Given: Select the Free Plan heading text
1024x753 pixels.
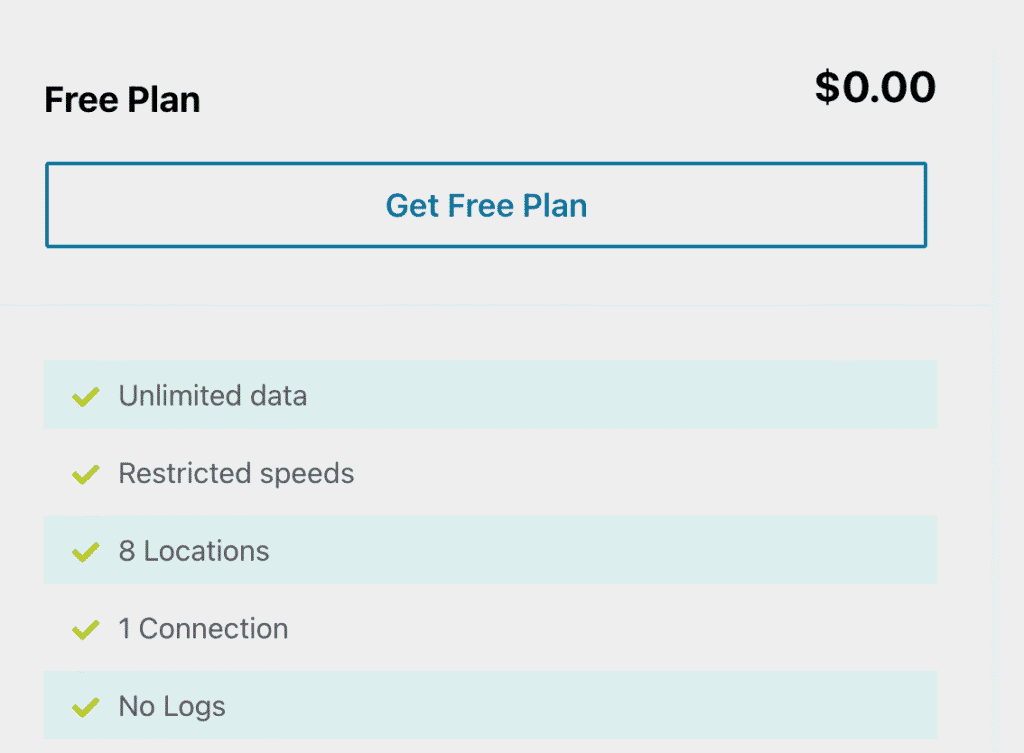Looking at the screenshot, I should pyautogui.click(x=122, y=100).
